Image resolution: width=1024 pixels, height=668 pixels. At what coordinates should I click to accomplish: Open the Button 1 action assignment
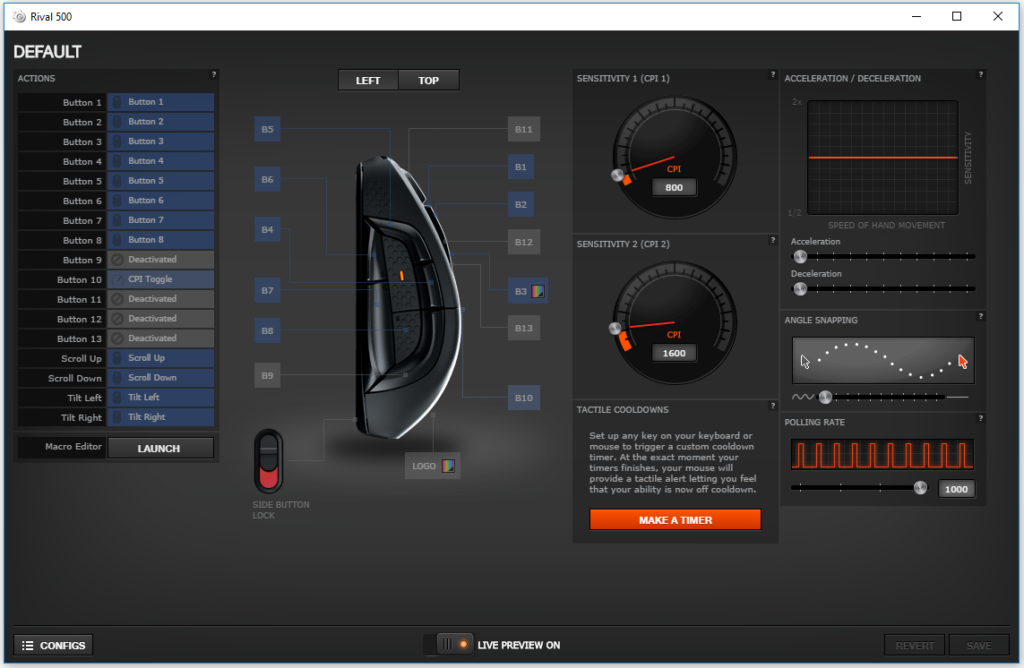161,102
